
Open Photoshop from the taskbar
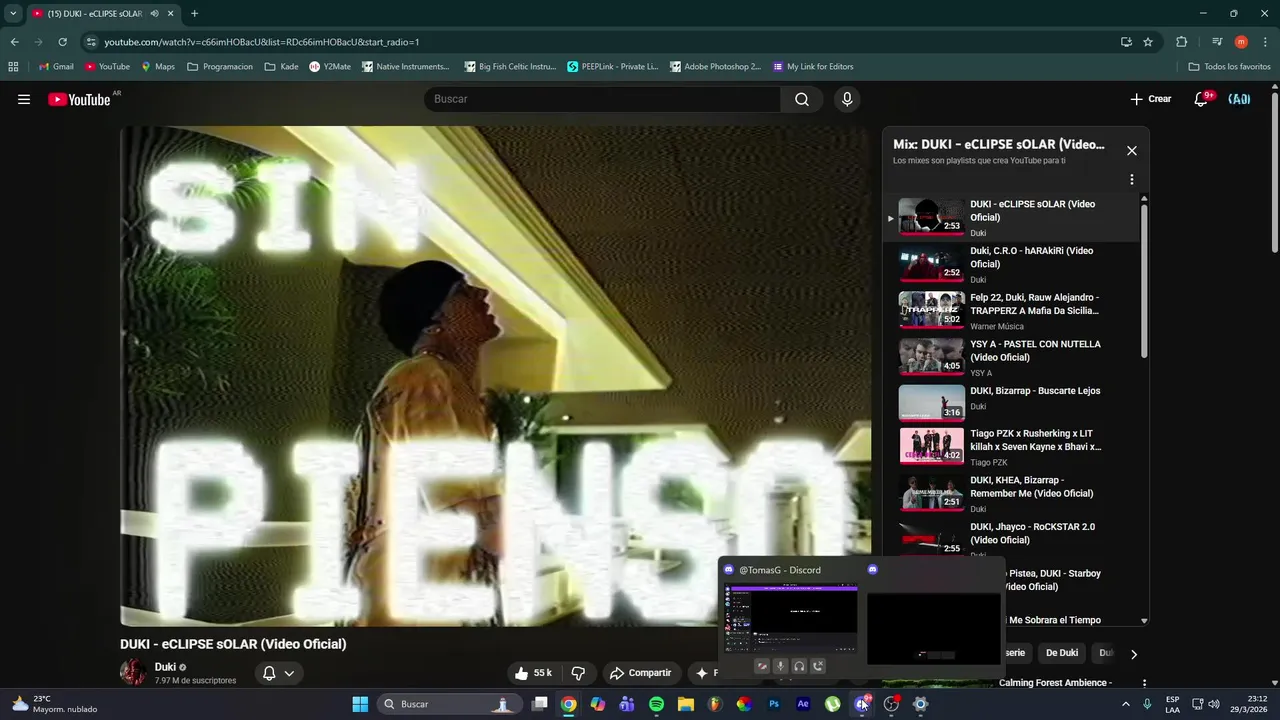[774, 704]
